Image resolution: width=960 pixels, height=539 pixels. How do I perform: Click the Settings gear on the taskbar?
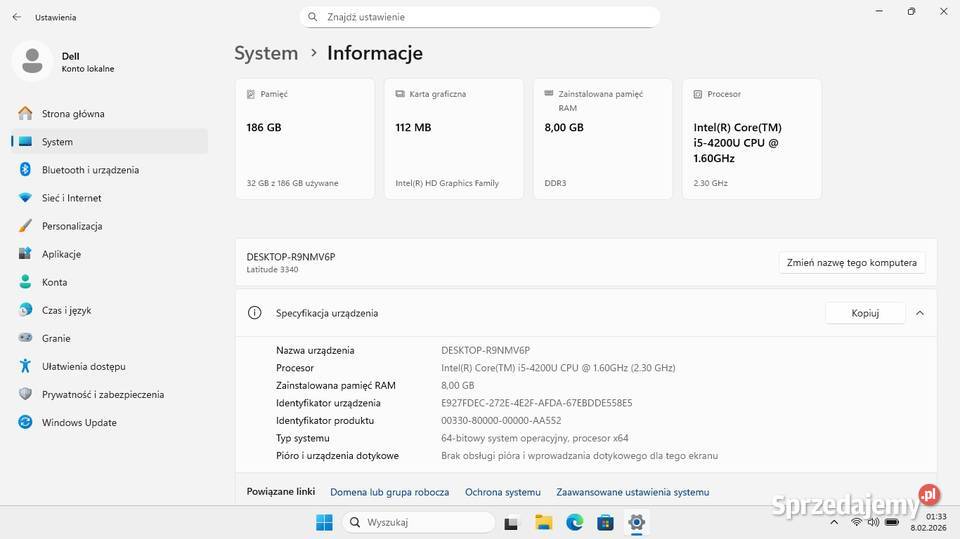(x=637, y=522)
